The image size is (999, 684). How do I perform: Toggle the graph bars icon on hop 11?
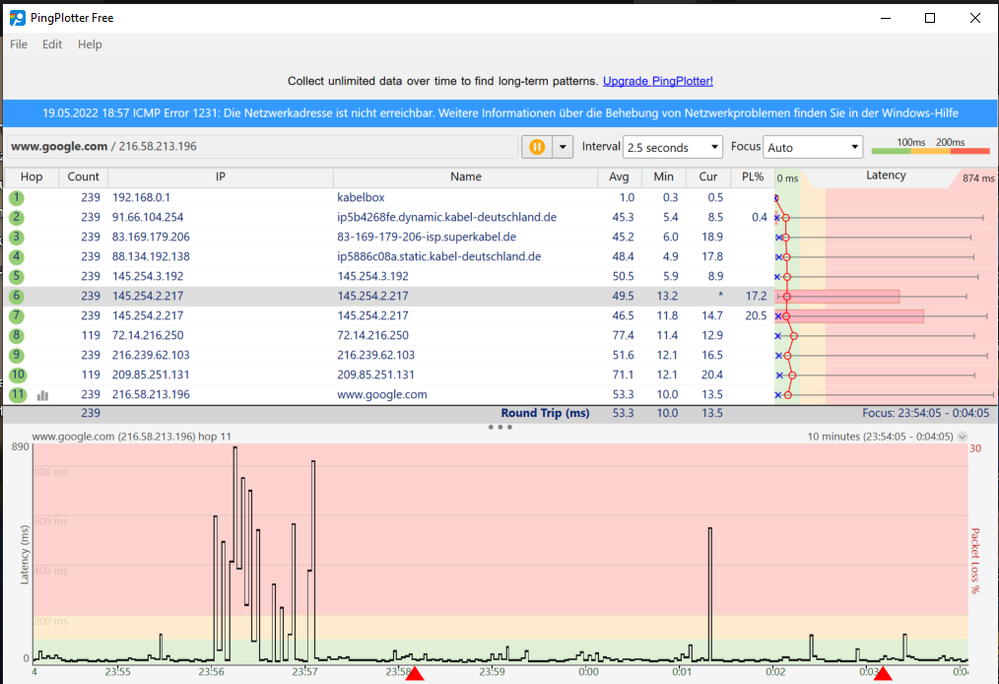pos(43,395)
